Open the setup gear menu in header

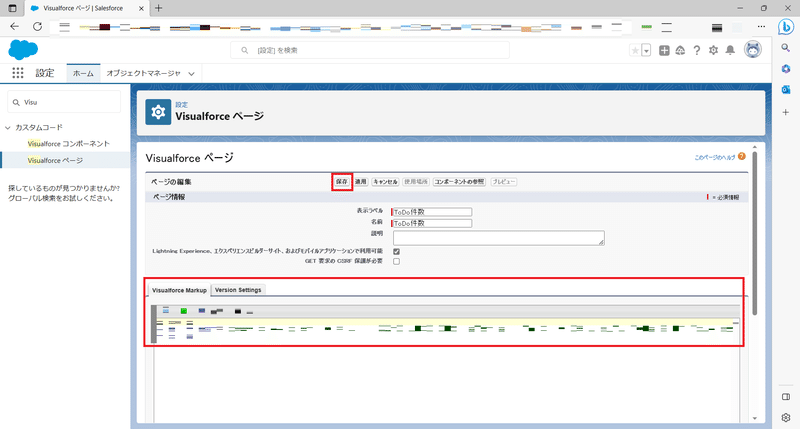pos(713,50)
